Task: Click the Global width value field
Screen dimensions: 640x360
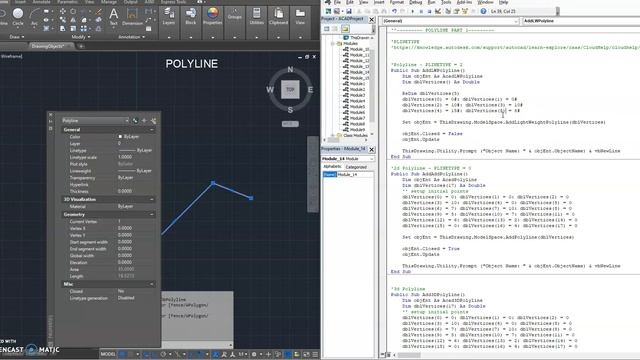Action: (124, 256)
